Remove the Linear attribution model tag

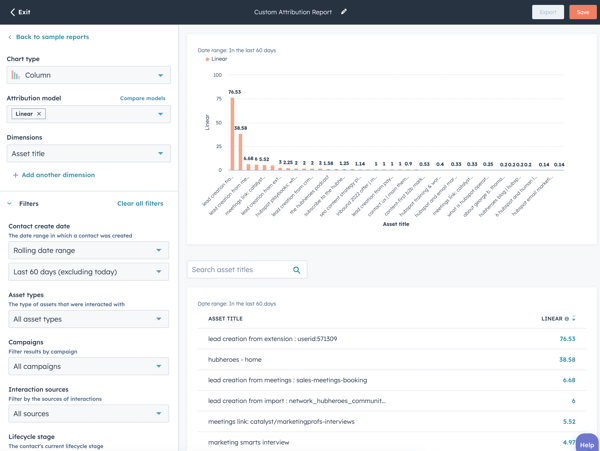coord(39,114)
